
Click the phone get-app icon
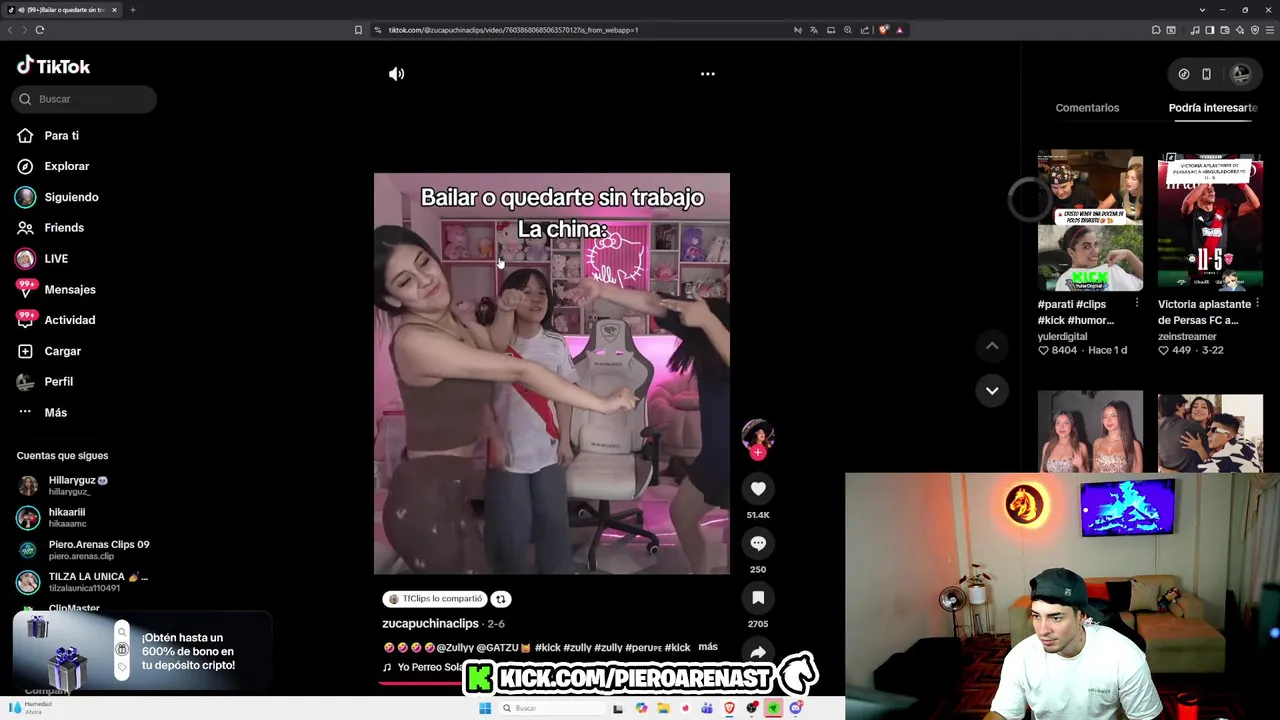1206,74
